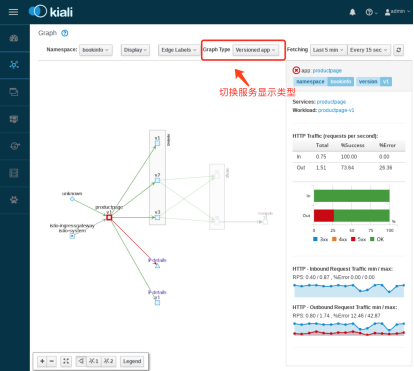The height and width of the screenshot is (371, 414).
Task: Zoom in with the plus button
Action: pos(42,361)
